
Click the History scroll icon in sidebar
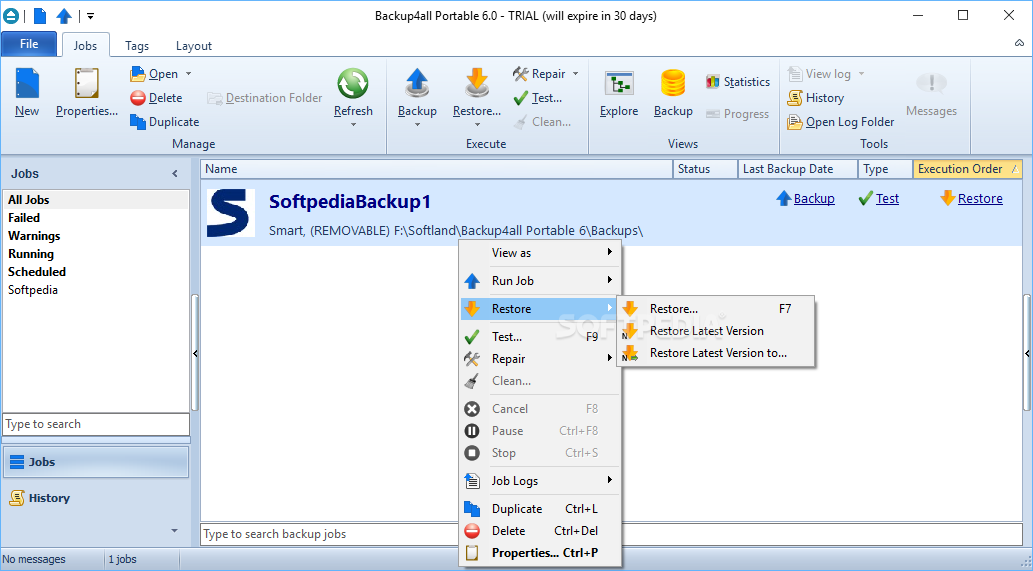[17, 498]
